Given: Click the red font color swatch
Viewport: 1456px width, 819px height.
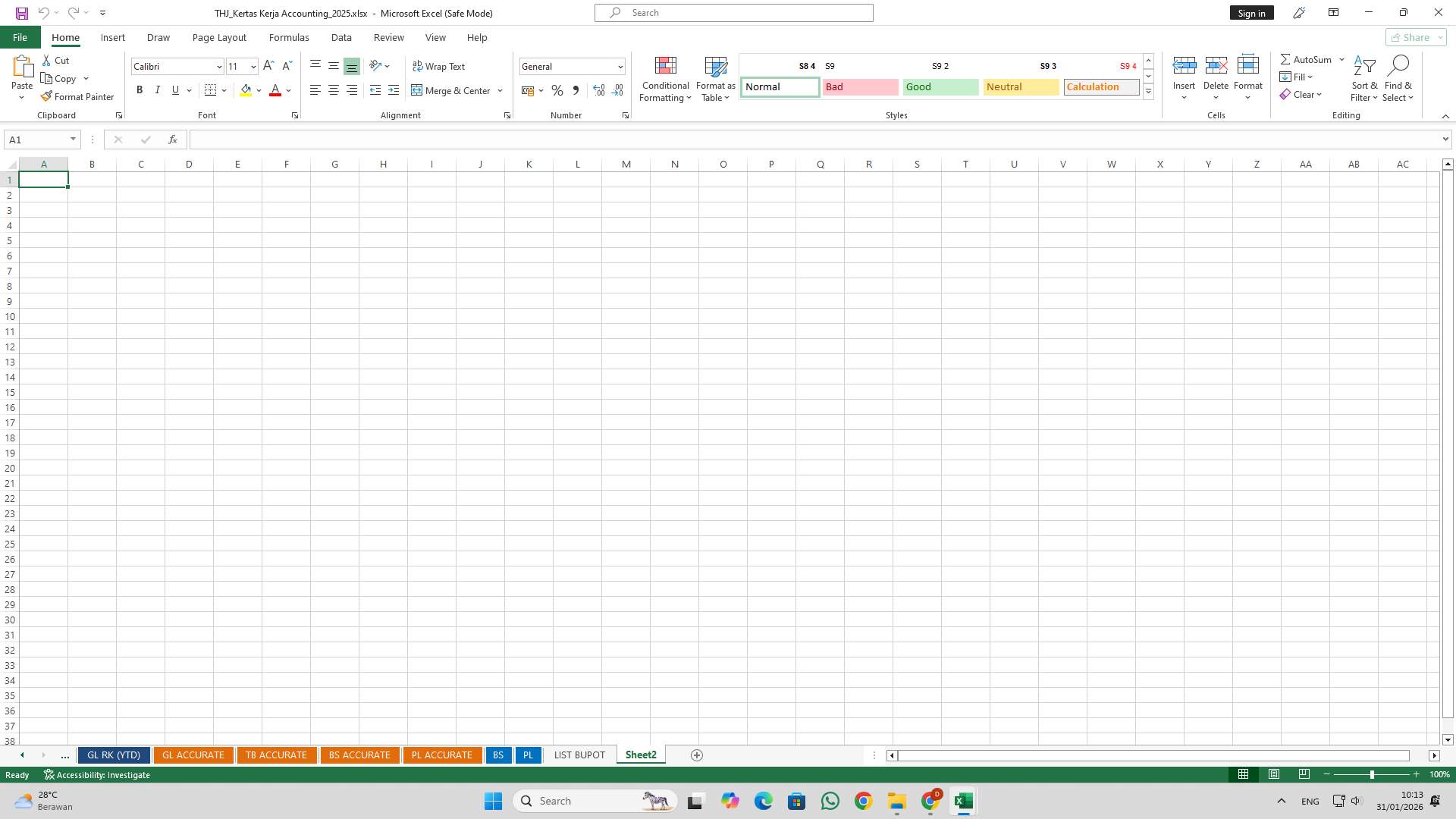Looking at the screenshot, I should point(276,96).
